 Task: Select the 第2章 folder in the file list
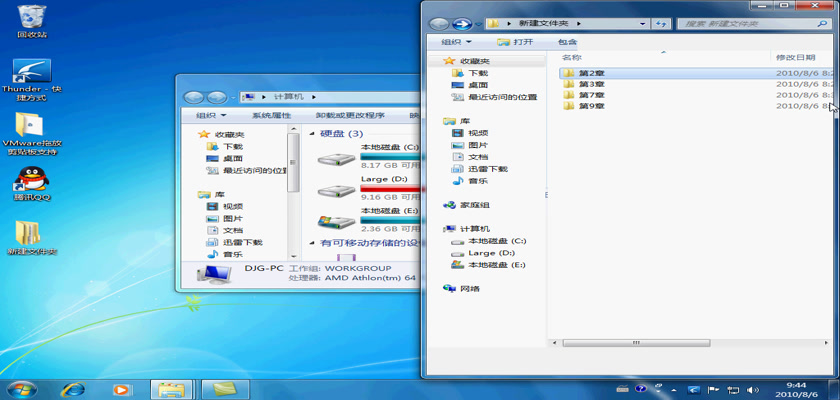(592, 73)
